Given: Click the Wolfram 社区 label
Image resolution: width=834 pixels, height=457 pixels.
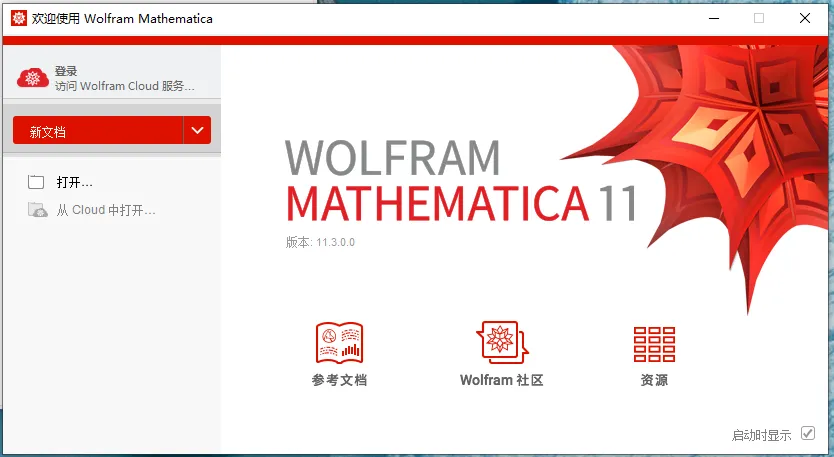Looking at the screenshot, I should (502, 380).
